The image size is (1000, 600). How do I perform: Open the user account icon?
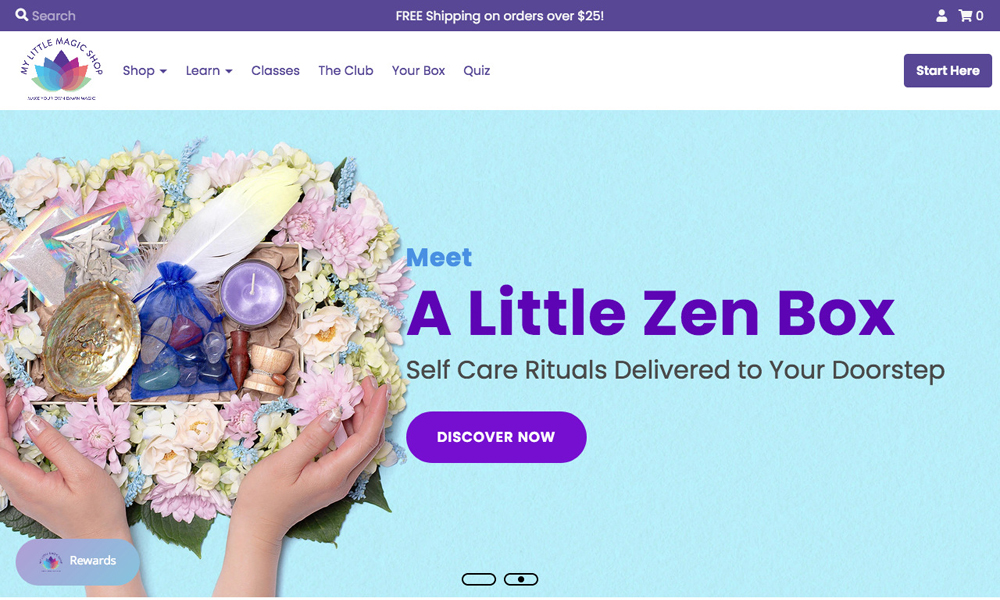tap(941, 16)
